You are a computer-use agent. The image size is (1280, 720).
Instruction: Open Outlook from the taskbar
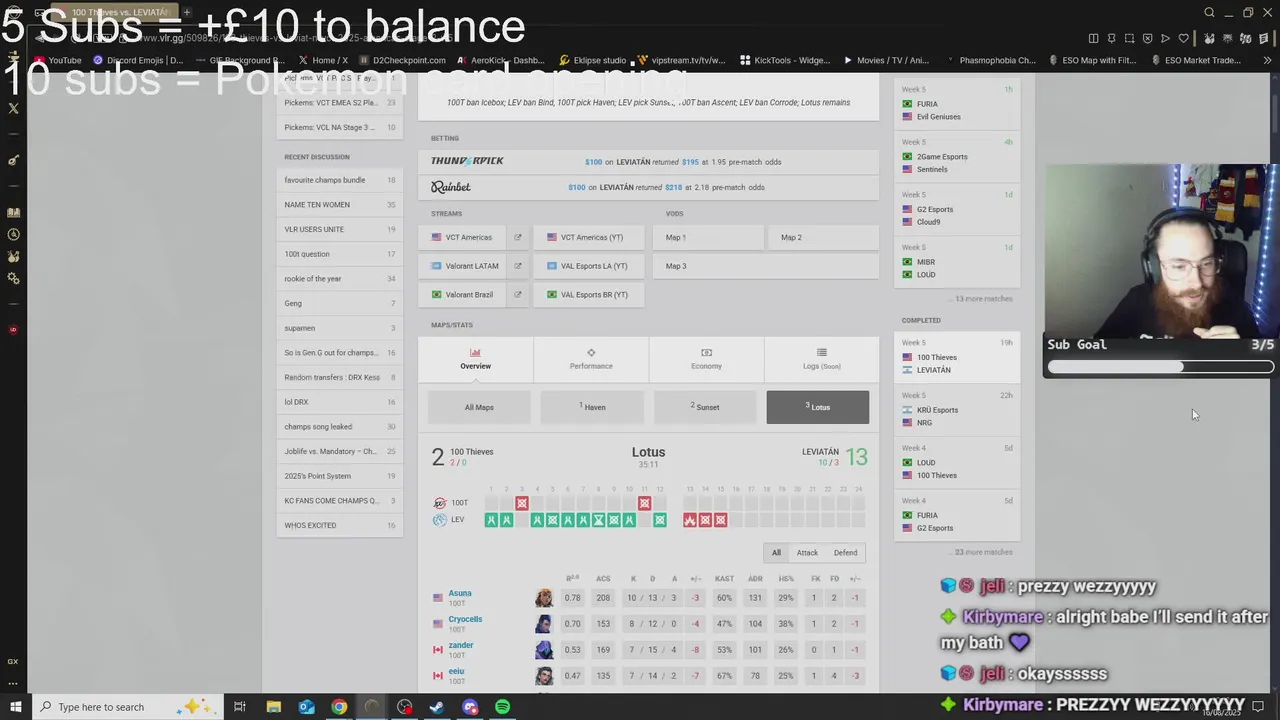tap(306, 707)
